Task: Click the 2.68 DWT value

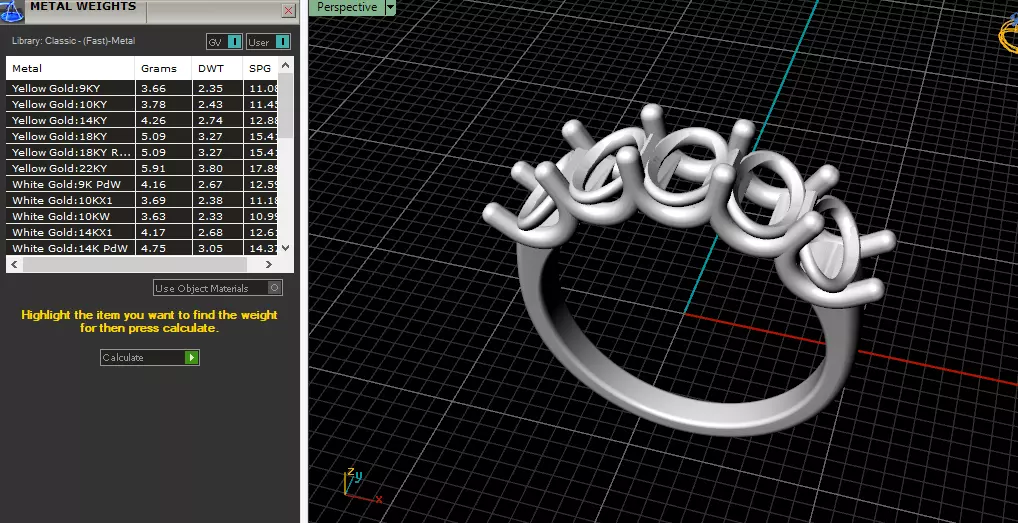Action: 210,232
